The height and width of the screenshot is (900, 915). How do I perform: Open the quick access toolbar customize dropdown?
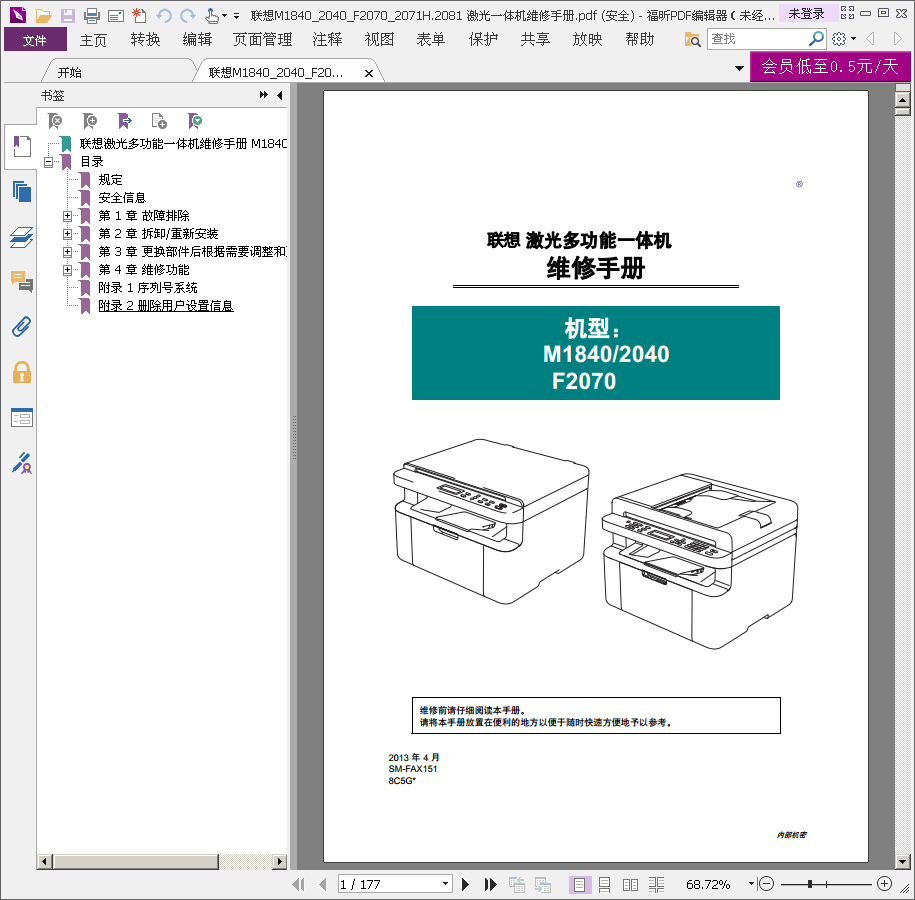(x=236, y=16)
